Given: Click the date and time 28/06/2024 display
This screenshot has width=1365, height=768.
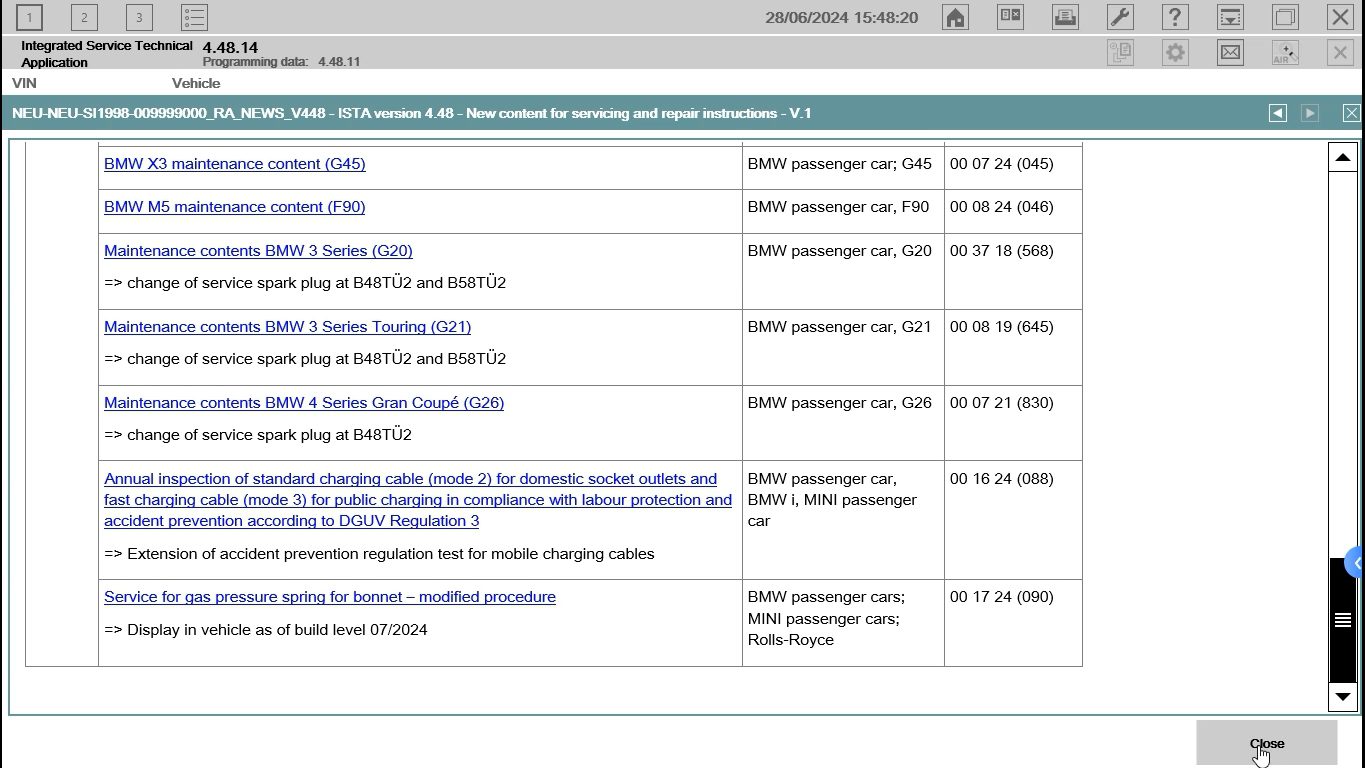Looking at the screenshot, I should [x=841, y=17].
